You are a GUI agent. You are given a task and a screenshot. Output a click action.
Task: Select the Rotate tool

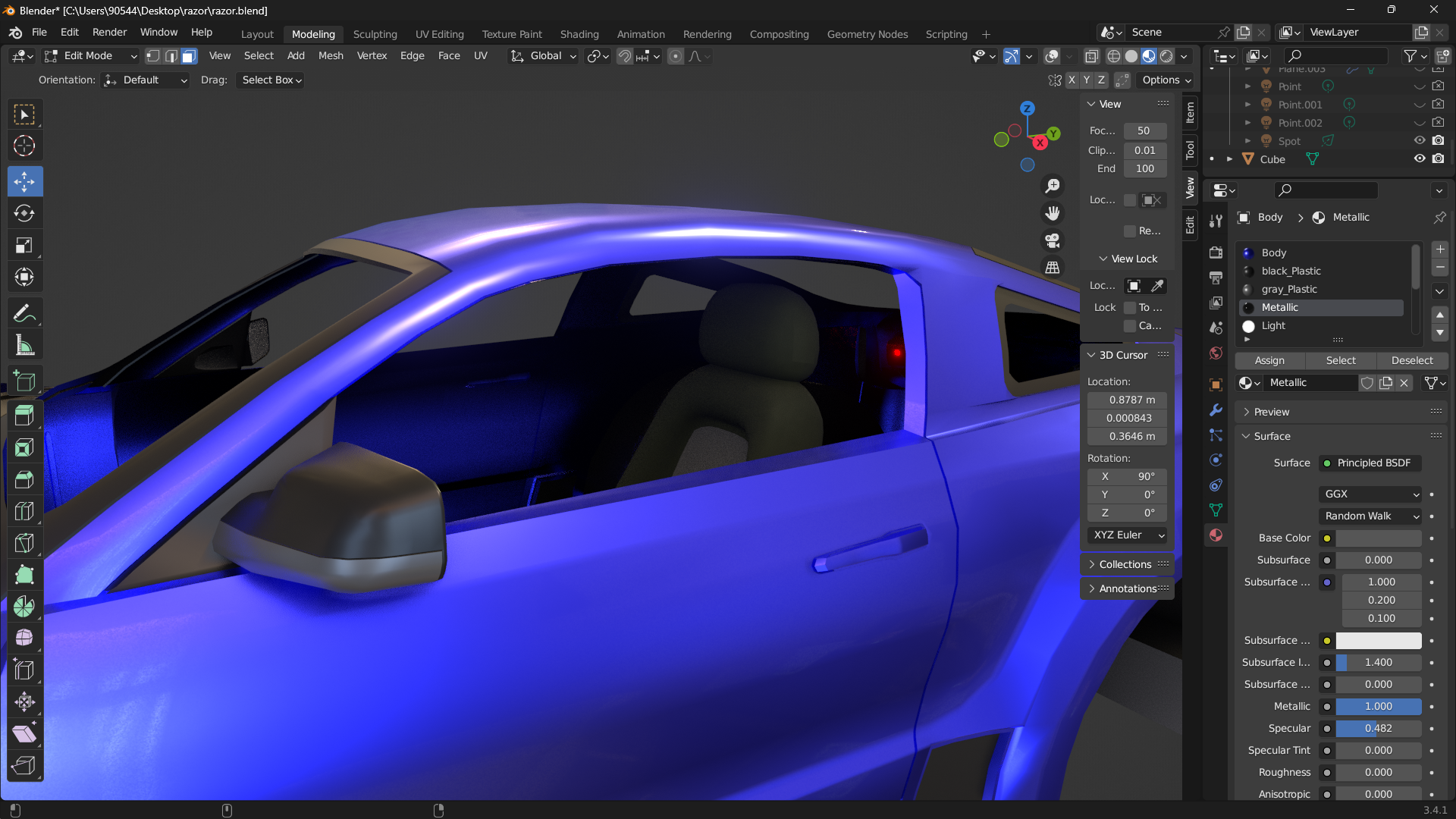(x=24, y=214)
